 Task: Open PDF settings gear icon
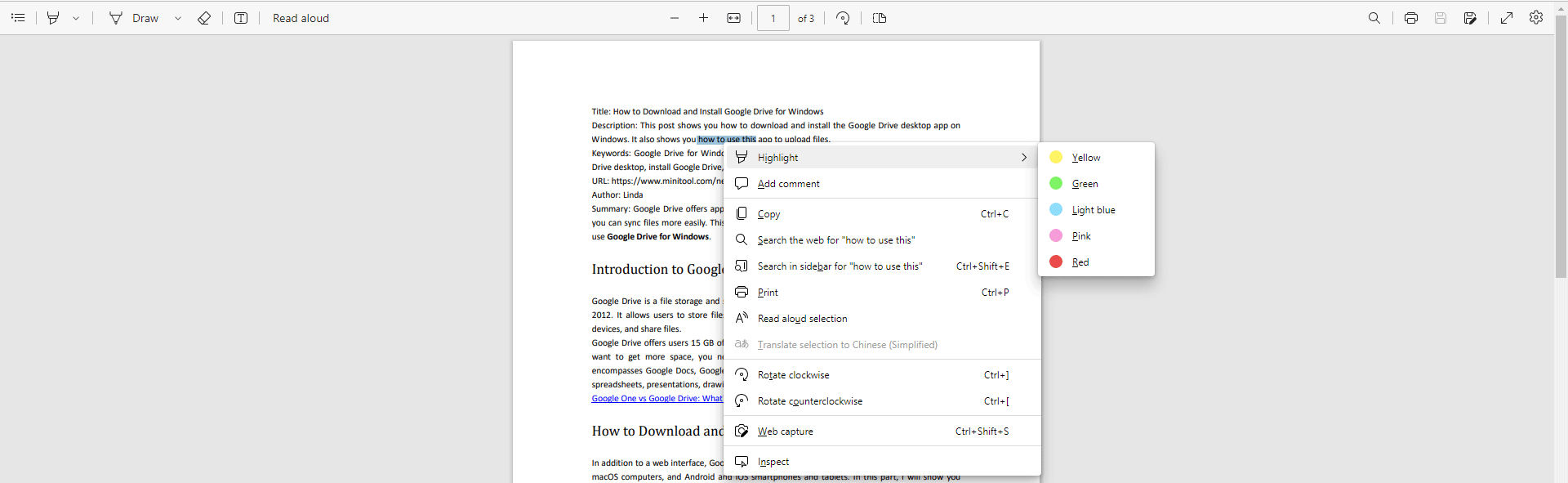coord(1536,17)
